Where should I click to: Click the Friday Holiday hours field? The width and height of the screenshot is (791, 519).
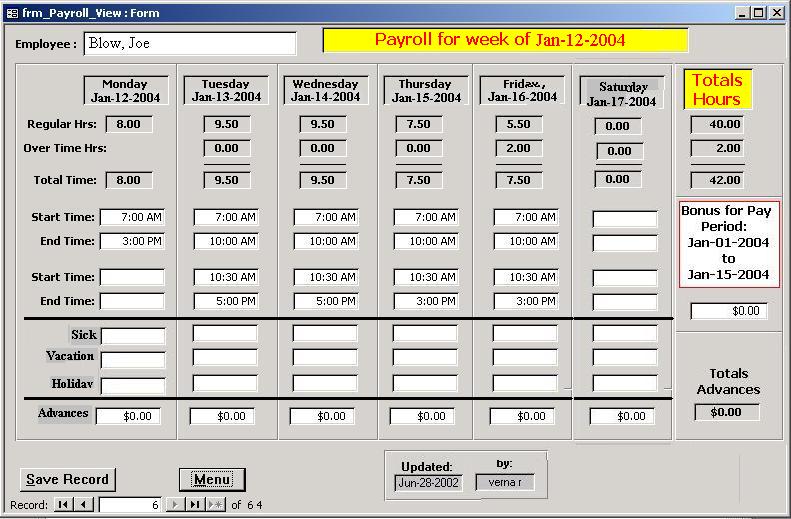(x=524, y=383)
